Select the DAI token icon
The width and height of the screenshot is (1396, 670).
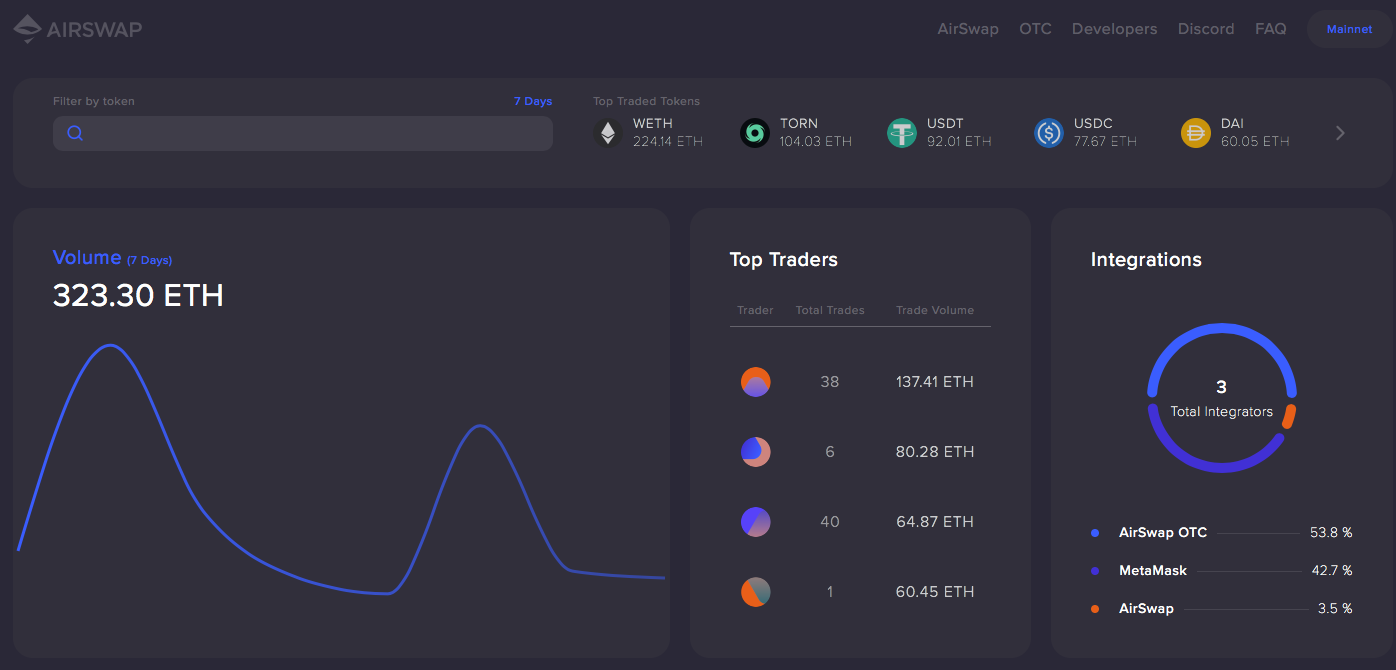pyautogui.click(x=1196, y=133)
